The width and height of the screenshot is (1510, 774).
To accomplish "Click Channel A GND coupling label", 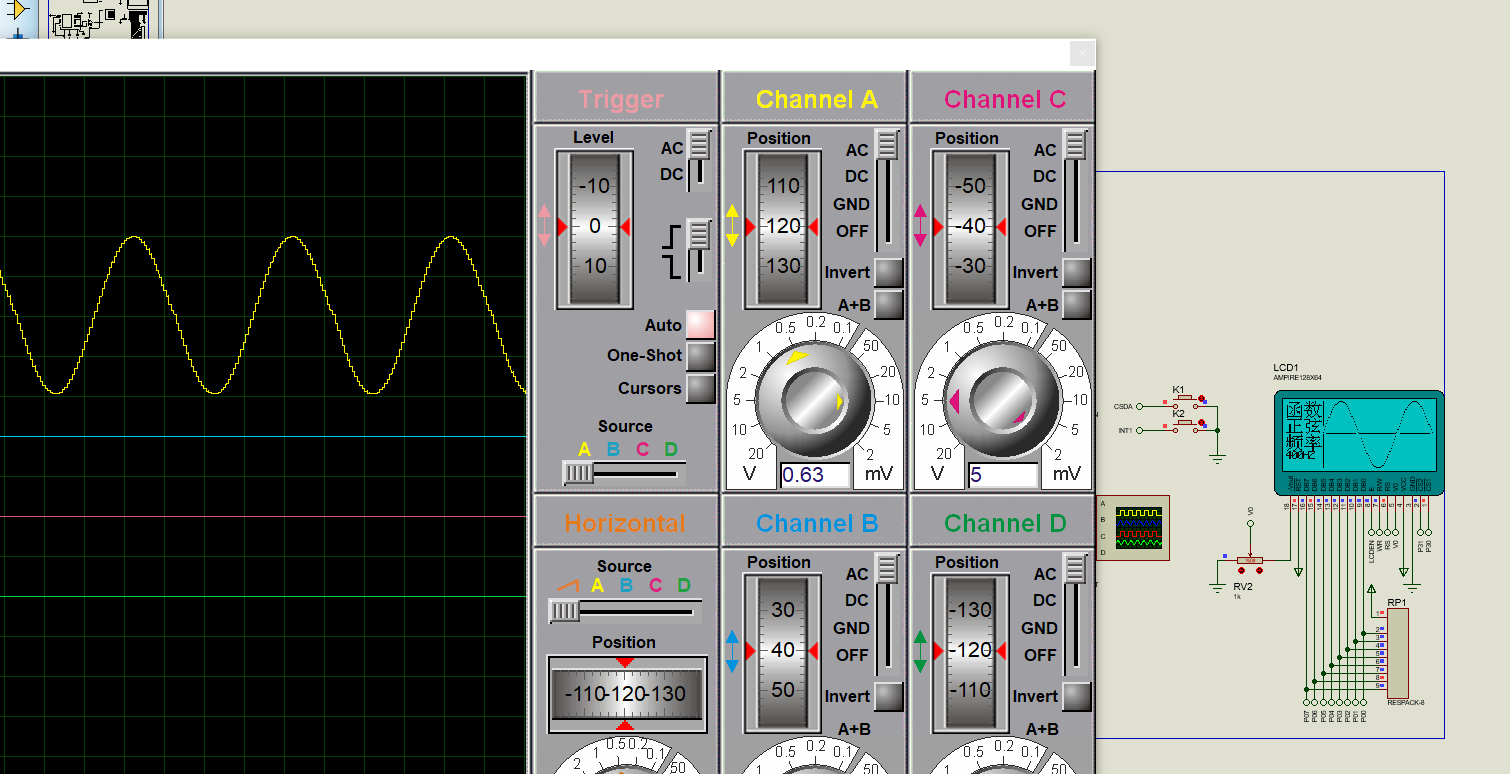I will coord(851,204).
